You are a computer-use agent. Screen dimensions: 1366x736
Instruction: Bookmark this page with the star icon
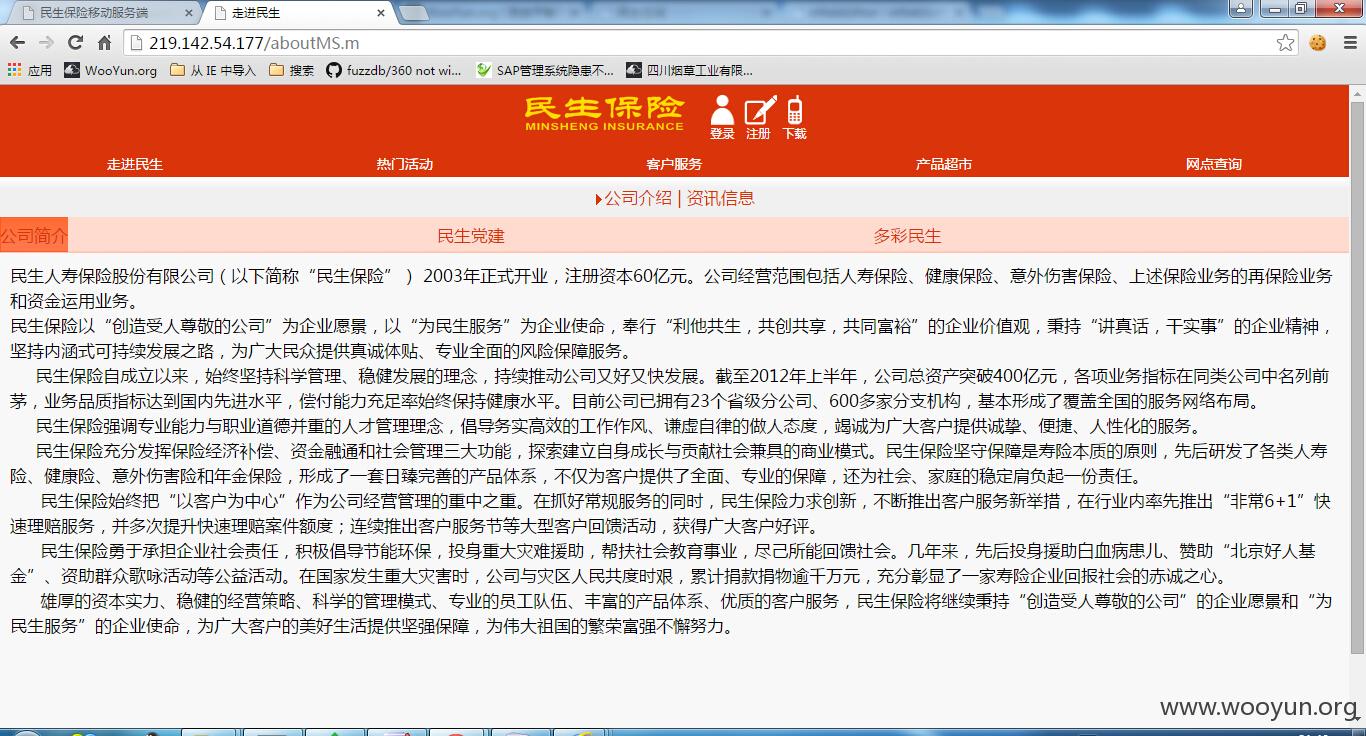pos(1286,43)
